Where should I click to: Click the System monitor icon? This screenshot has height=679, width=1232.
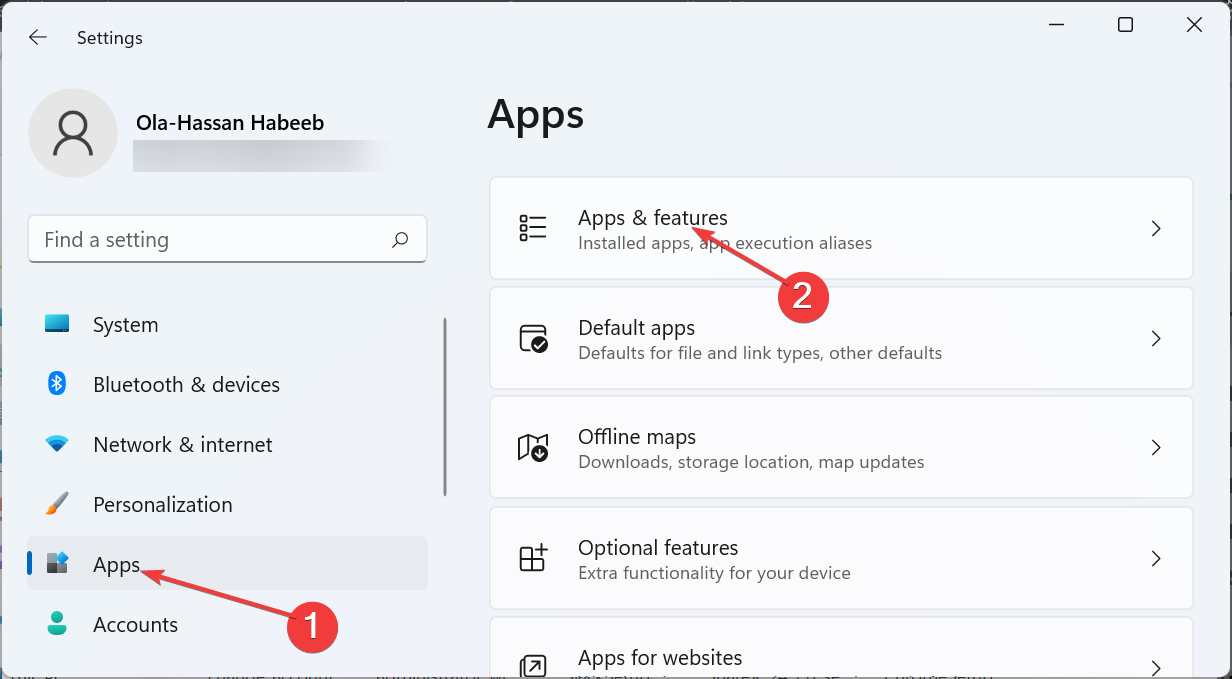coord(57,325)
